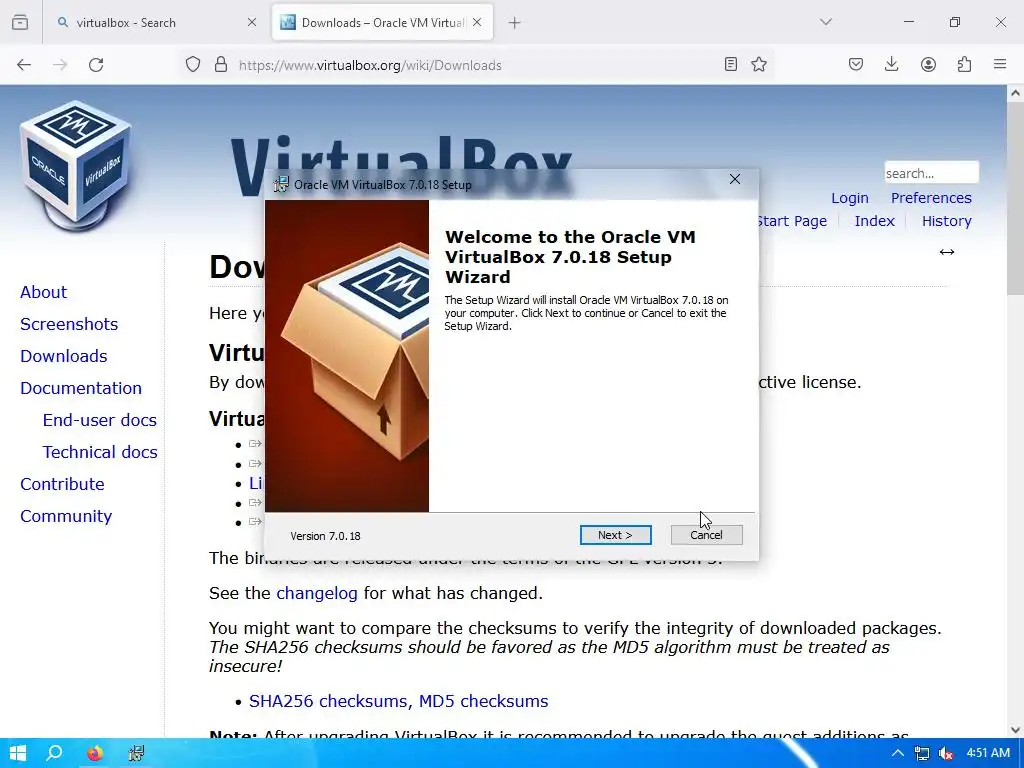The image size is (1024, 768).
Task: Click the vertical scrollbar thumb
Action: coord(1015,198)
